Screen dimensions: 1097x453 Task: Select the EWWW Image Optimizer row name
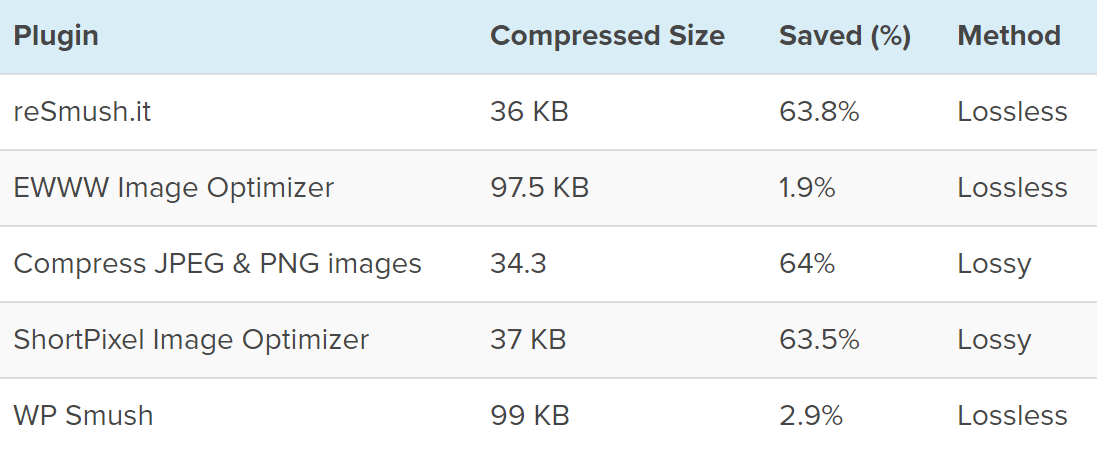coord(173,188)
